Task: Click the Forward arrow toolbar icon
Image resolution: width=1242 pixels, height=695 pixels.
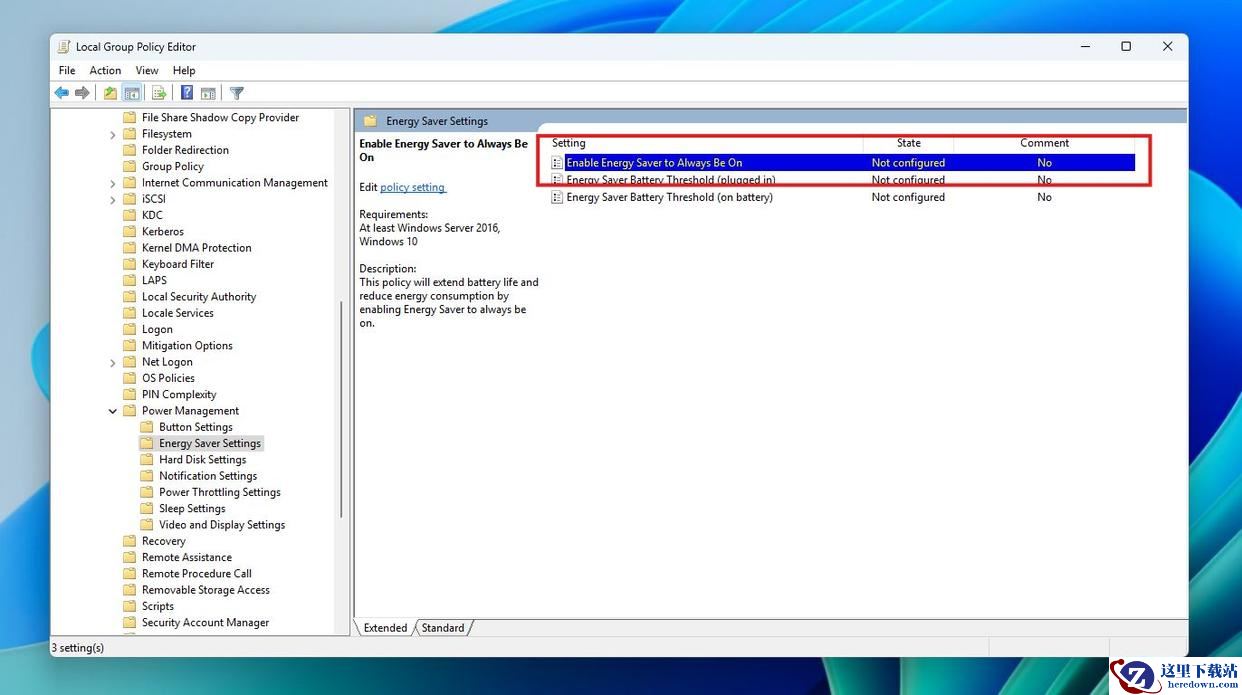Action: click(82, 93)
